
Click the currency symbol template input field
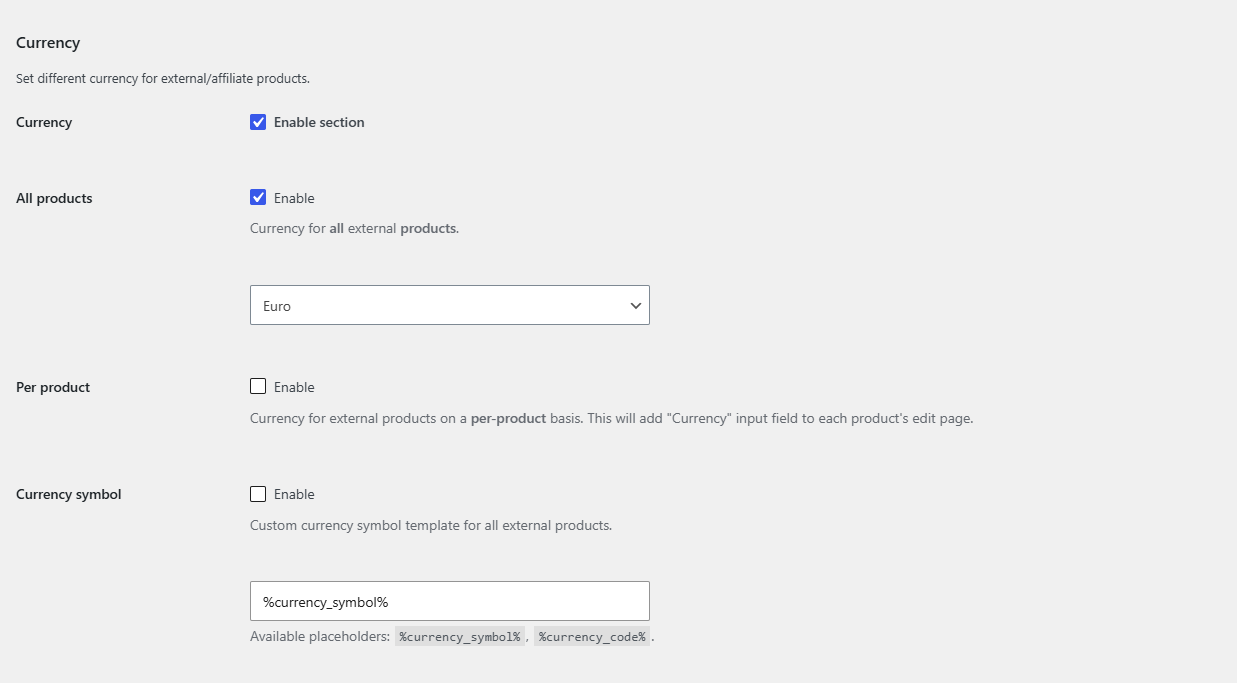[450, 601]
